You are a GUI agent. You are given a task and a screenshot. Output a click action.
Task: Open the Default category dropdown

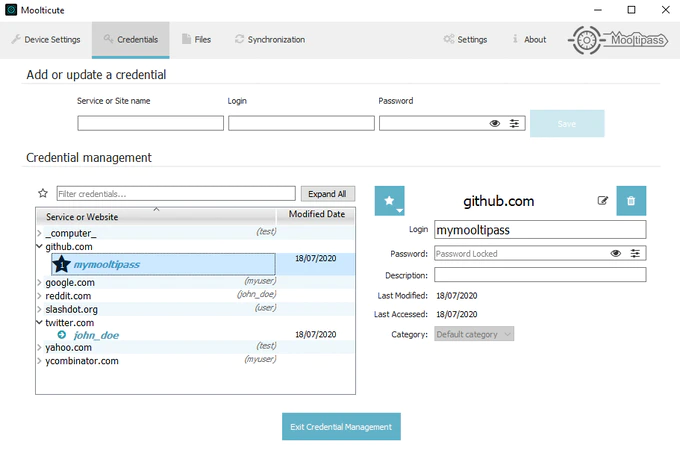click(474, 334)
